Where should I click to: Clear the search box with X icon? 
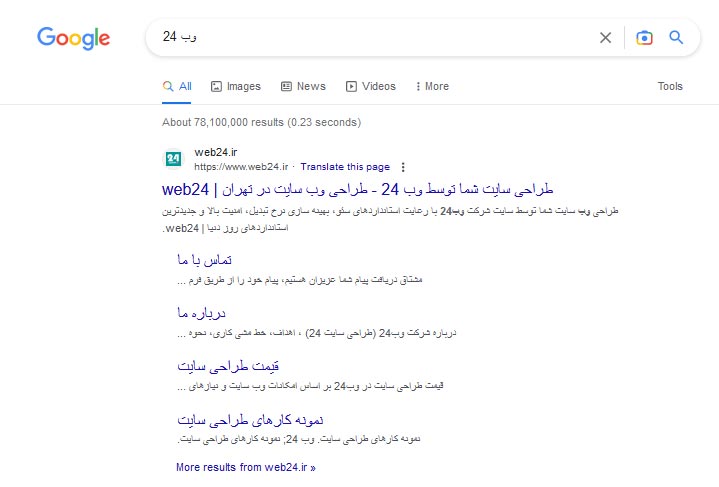[x=605, y=38]
